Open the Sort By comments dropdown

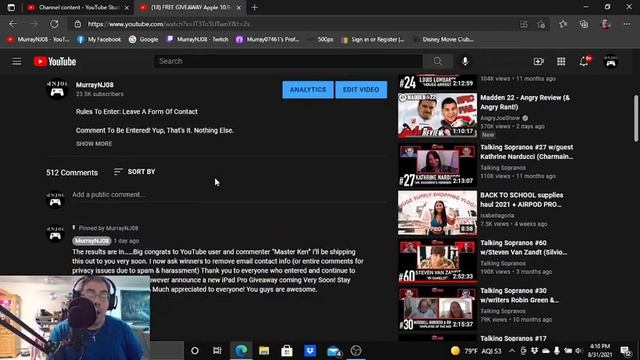(x=135, y=172)
